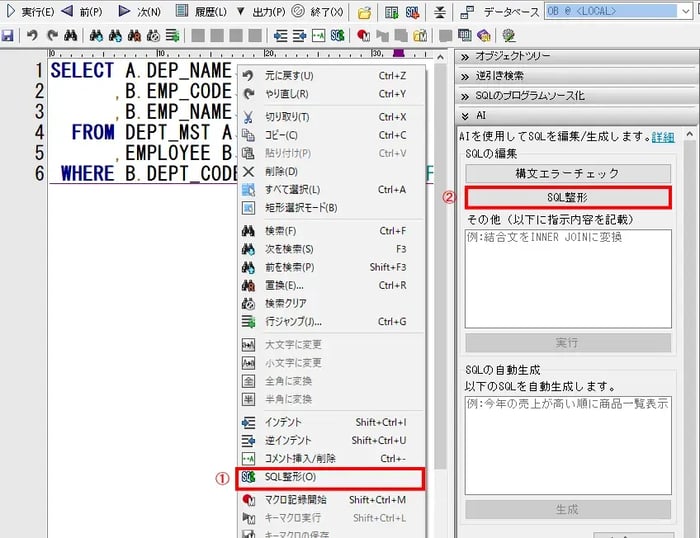
Task: Choose すべて選択(L) in context menu
Action: [x=292, y=189]
